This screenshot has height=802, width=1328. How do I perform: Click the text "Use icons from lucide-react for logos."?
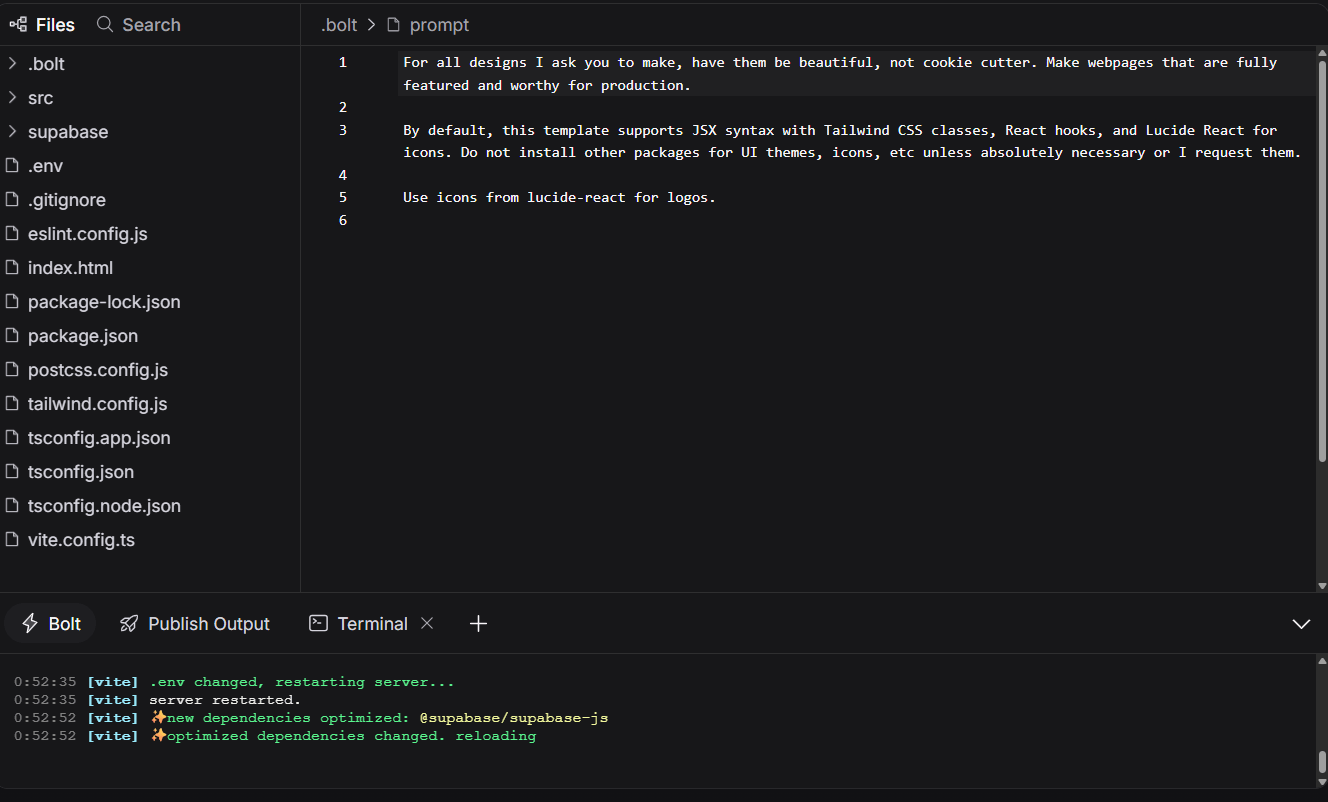click(559, 197)
